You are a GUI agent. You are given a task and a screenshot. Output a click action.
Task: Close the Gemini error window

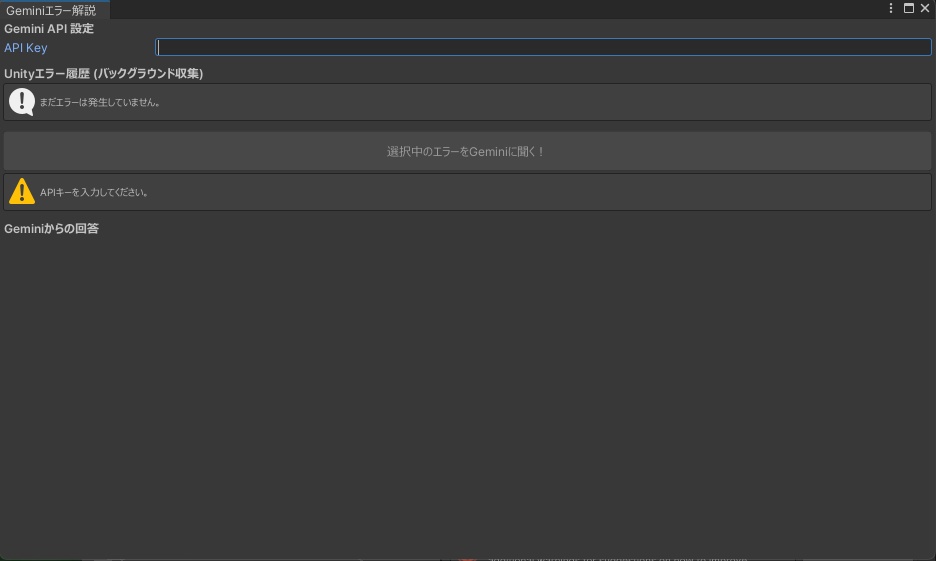tap(925, 8)
